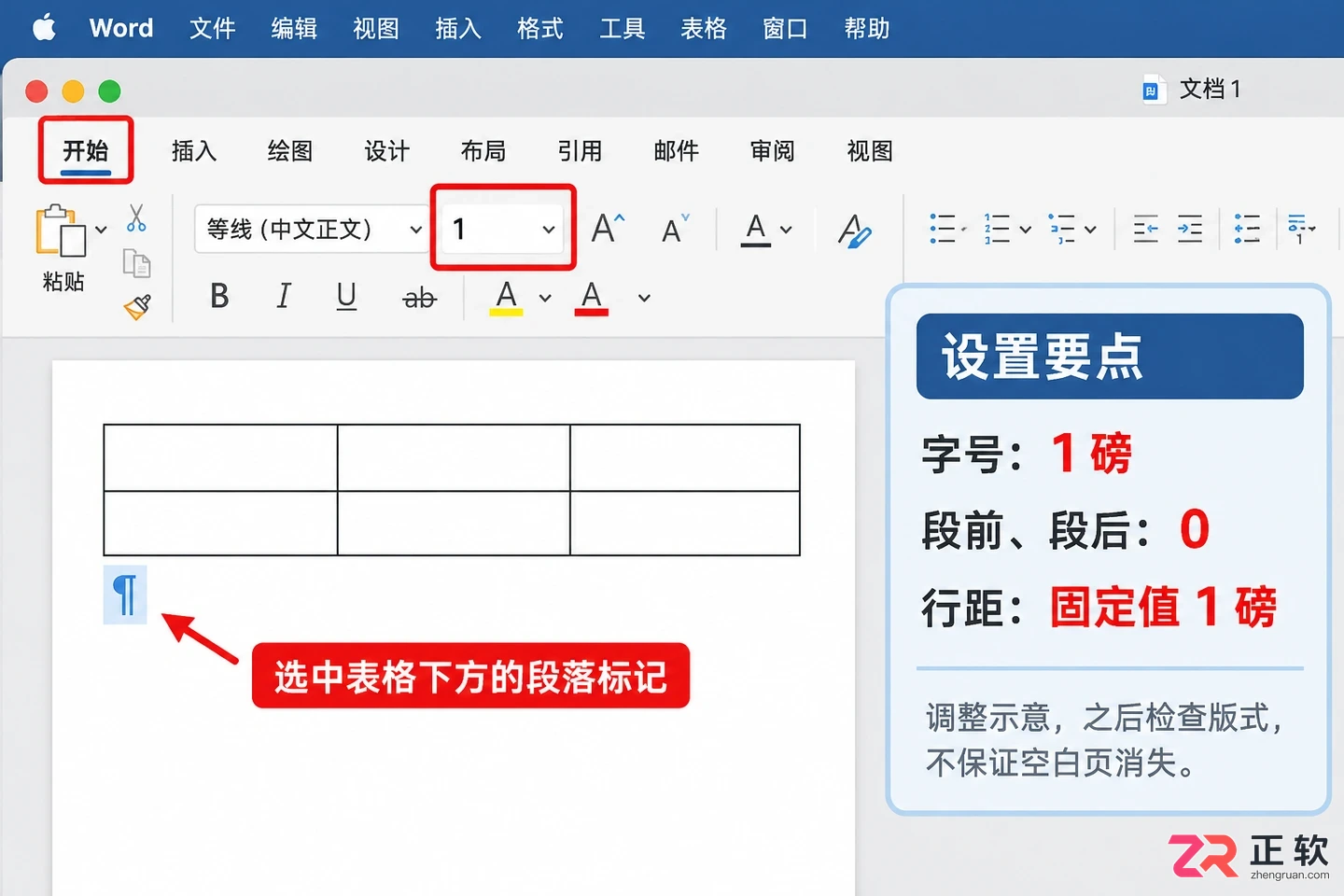Image resolution: width=1344 pixels, height=896 pixels.
Task: Click the bulleted list icon
Action: click(x=943, y=229)
